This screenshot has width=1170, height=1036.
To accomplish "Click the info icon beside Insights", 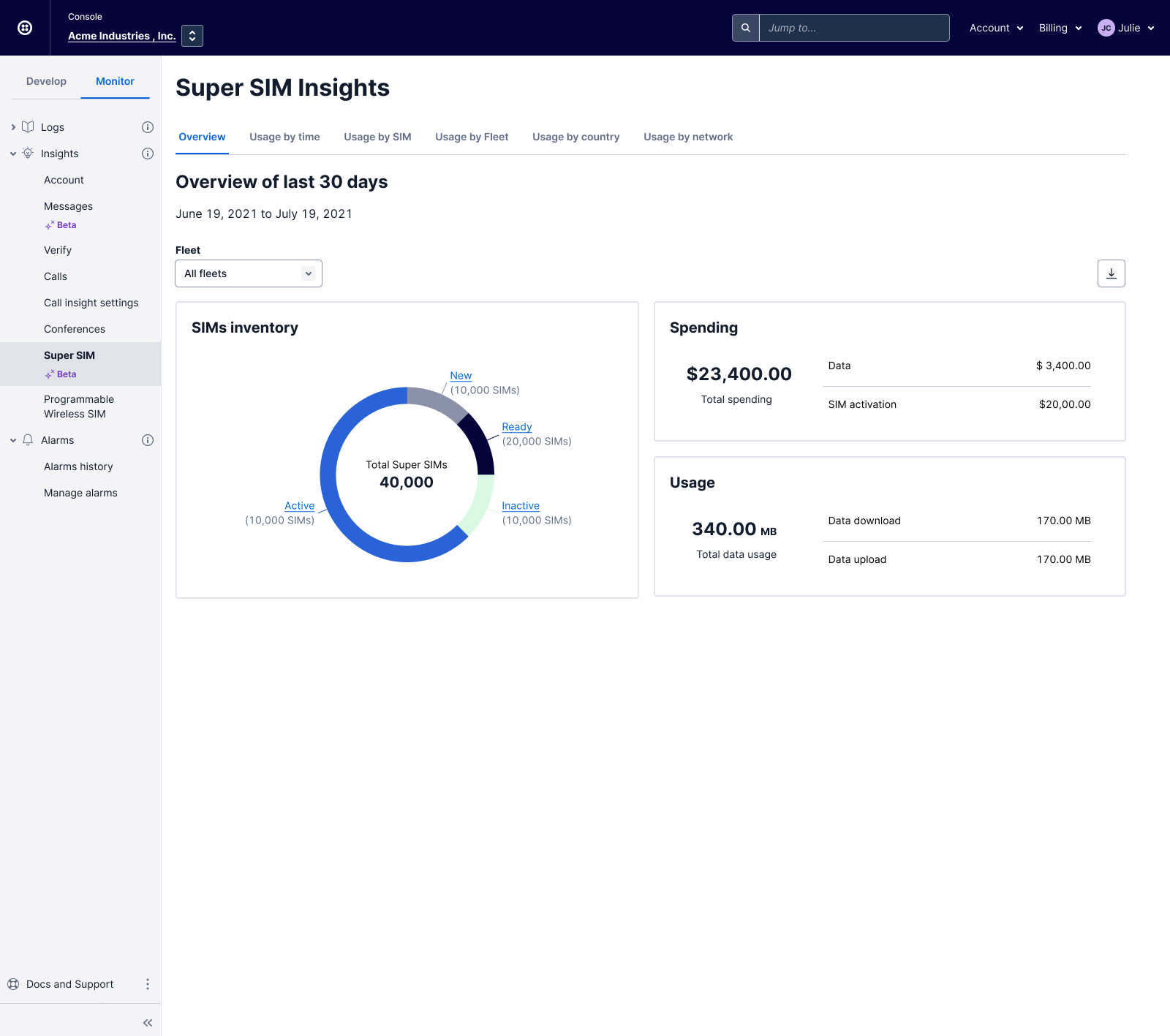I will pyautogui.click(x=148, y=154).
